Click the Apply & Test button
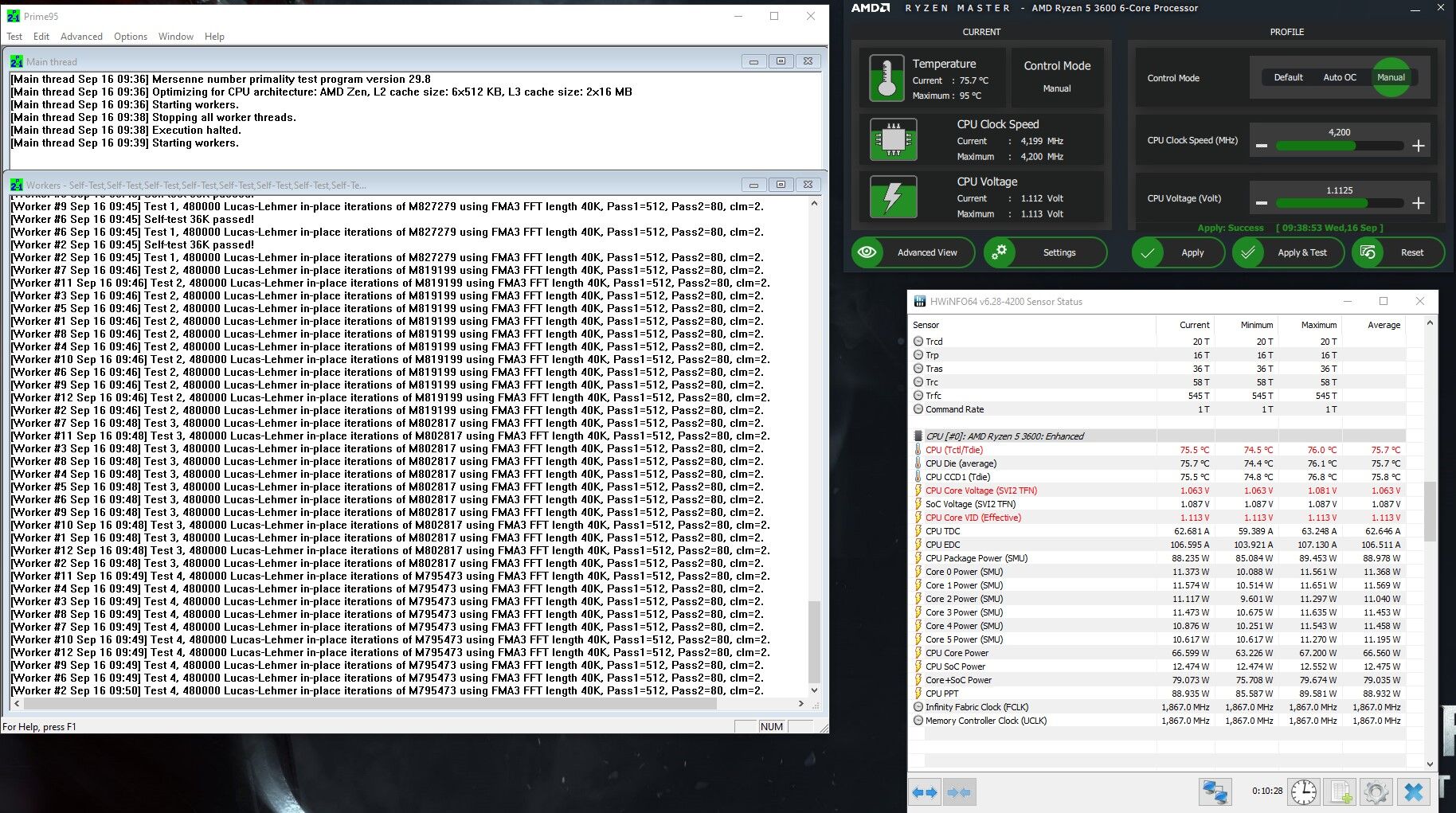The image size is (1456, 813). tap(1288, 252)
